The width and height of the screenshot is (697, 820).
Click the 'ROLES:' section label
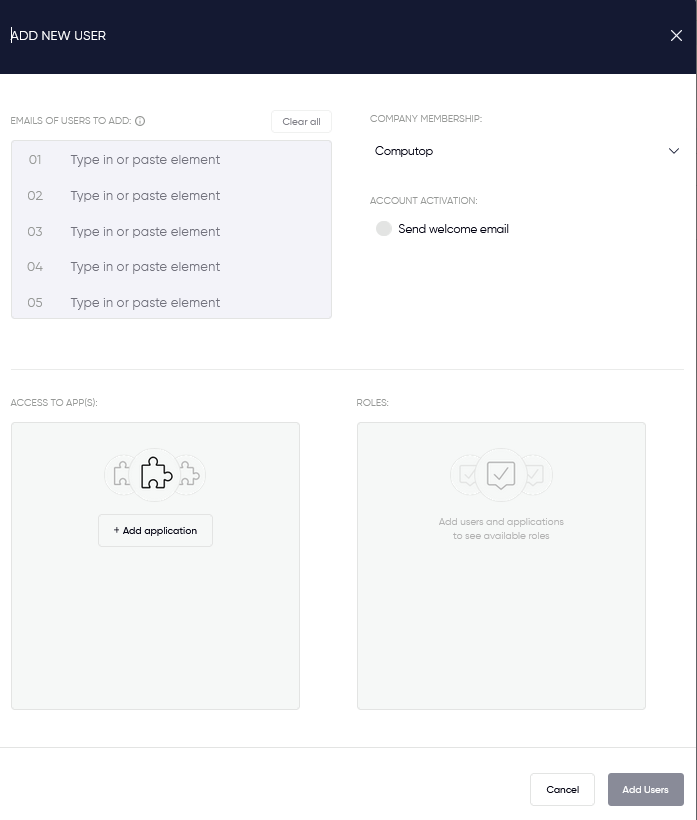372,403
